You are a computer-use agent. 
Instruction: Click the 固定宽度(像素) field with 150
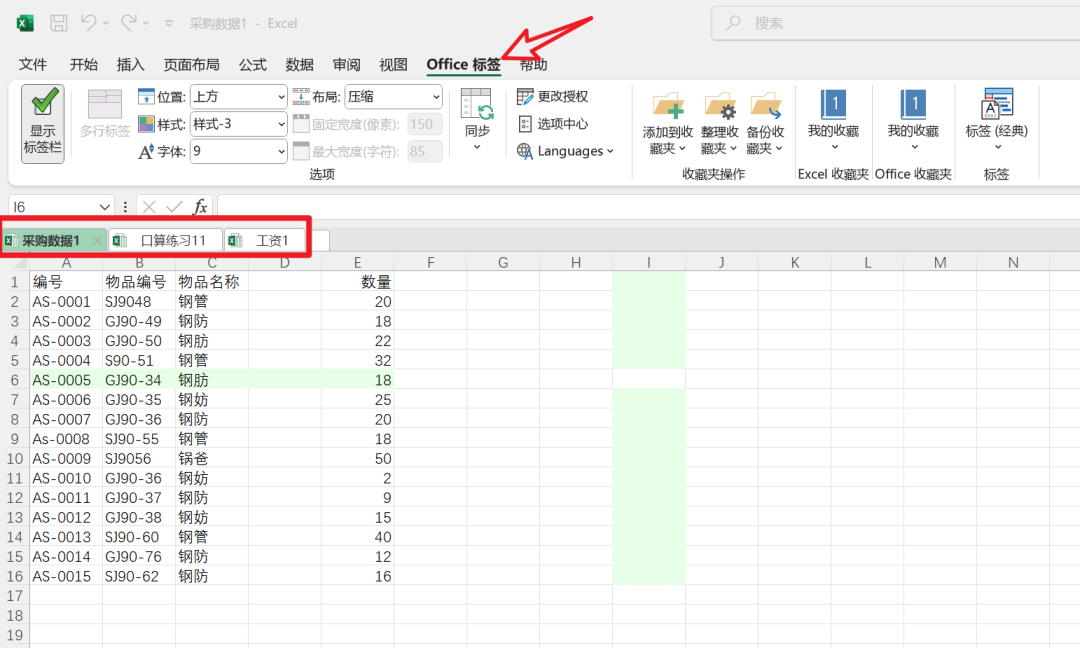(x=424, y=124)
